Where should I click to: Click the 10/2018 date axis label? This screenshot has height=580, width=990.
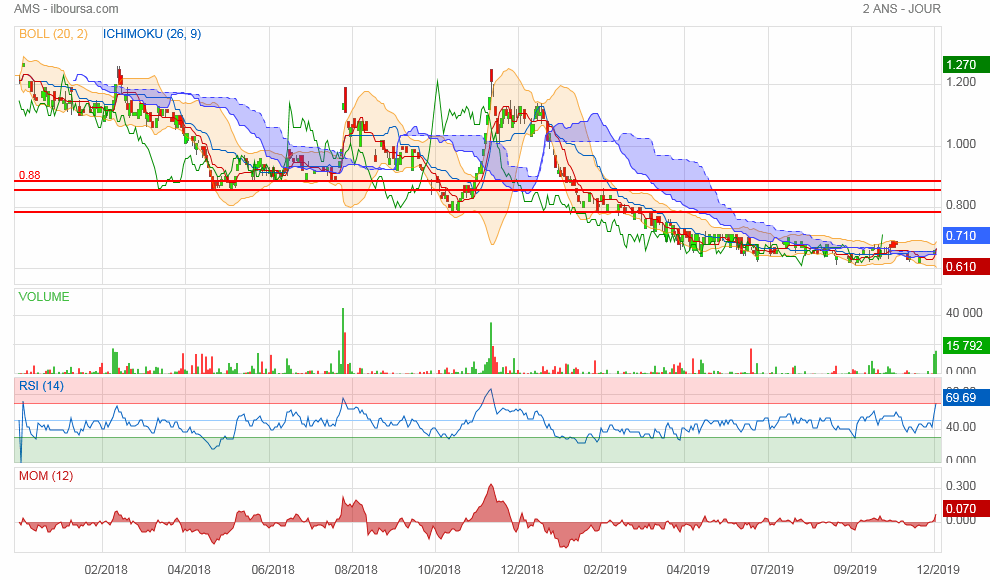tap(439, 569)
